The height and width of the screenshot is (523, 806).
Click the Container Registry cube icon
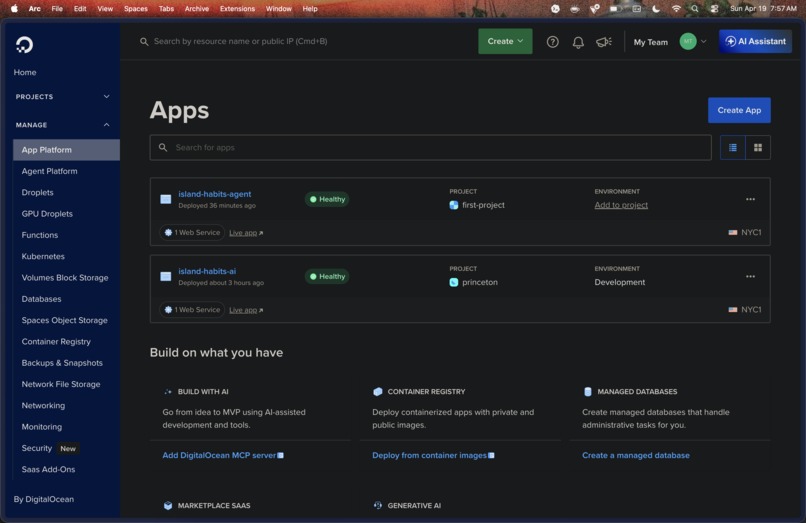(x=377, y=391)
